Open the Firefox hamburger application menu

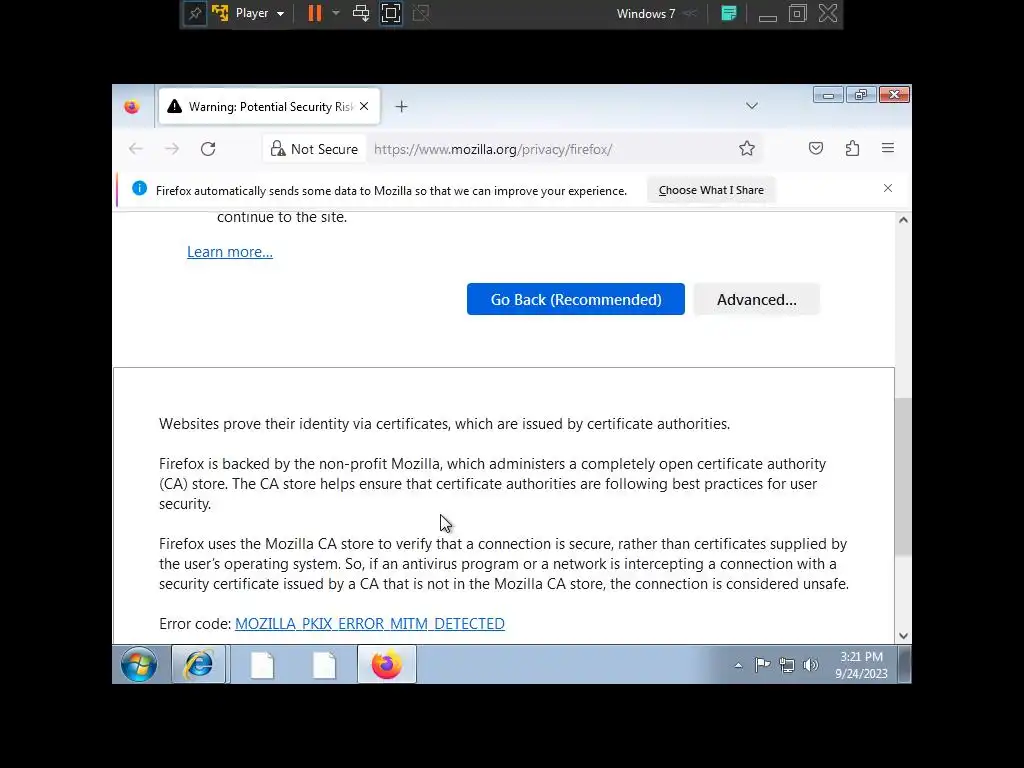pos(888,148)
